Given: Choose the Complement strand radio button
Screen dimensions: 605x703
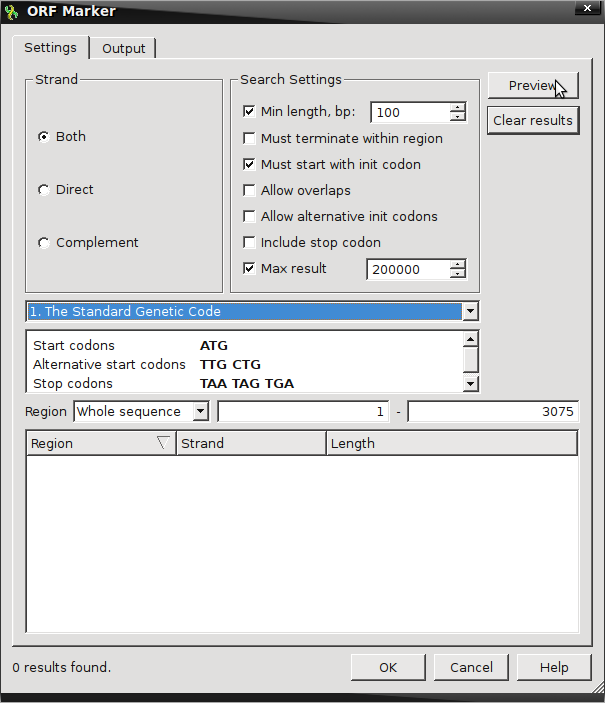Looking at the screenshot, I should [43, 243].
